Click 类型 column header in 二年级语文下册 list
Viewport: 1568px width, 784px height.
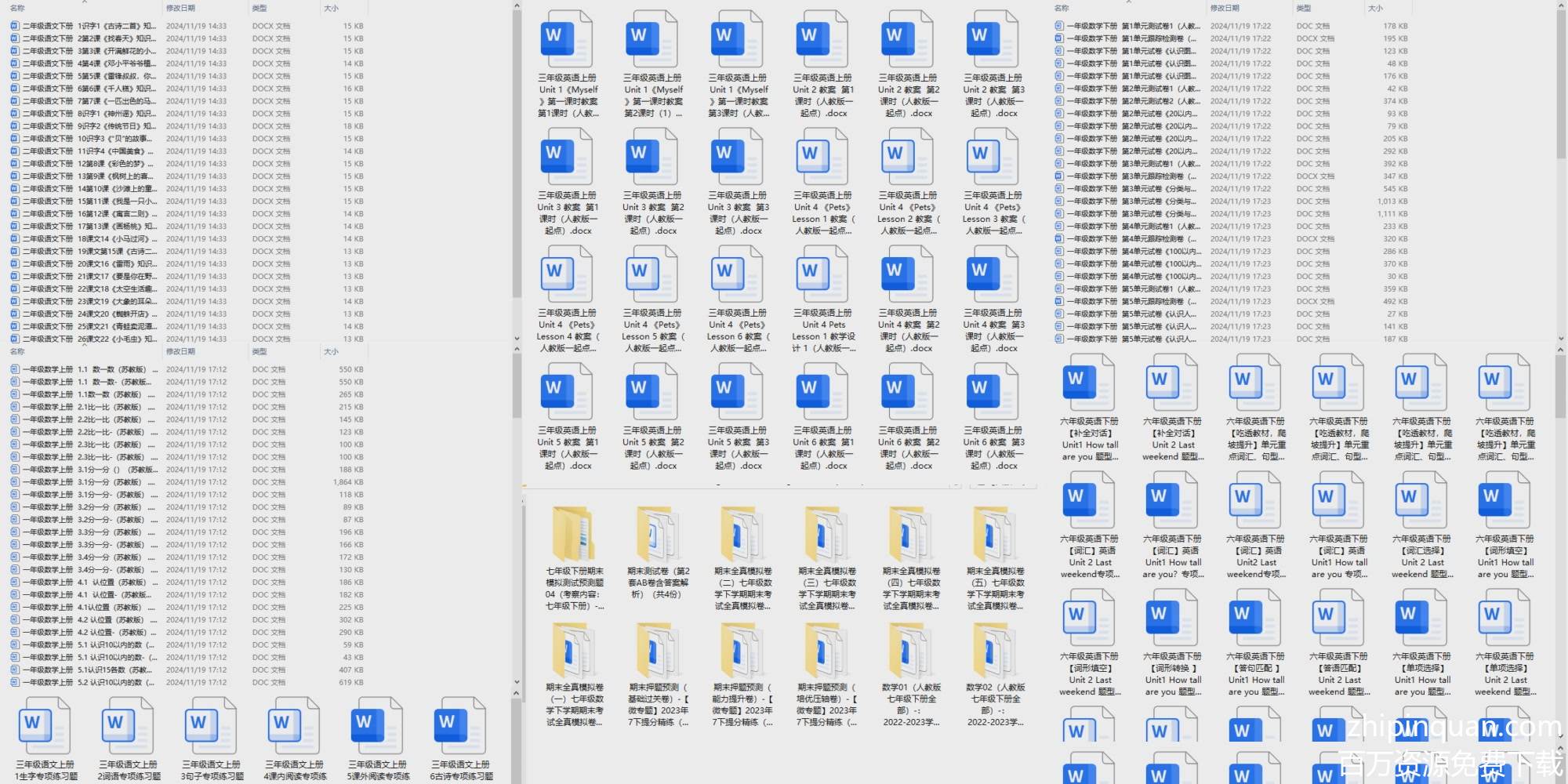(x=260, y=8)
